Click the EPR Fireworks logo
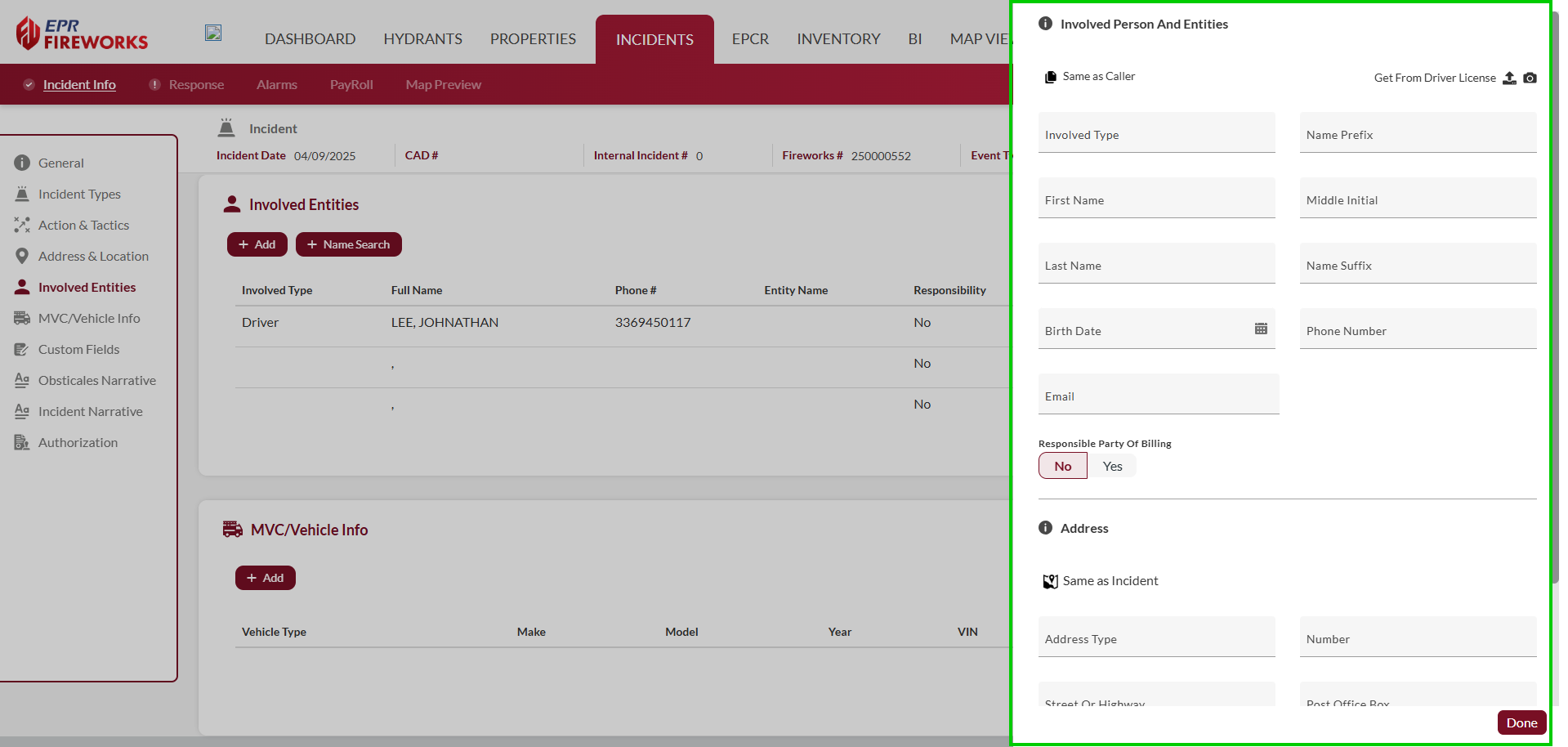Viewport: 1568px width, 747px height. click(82, 34)
